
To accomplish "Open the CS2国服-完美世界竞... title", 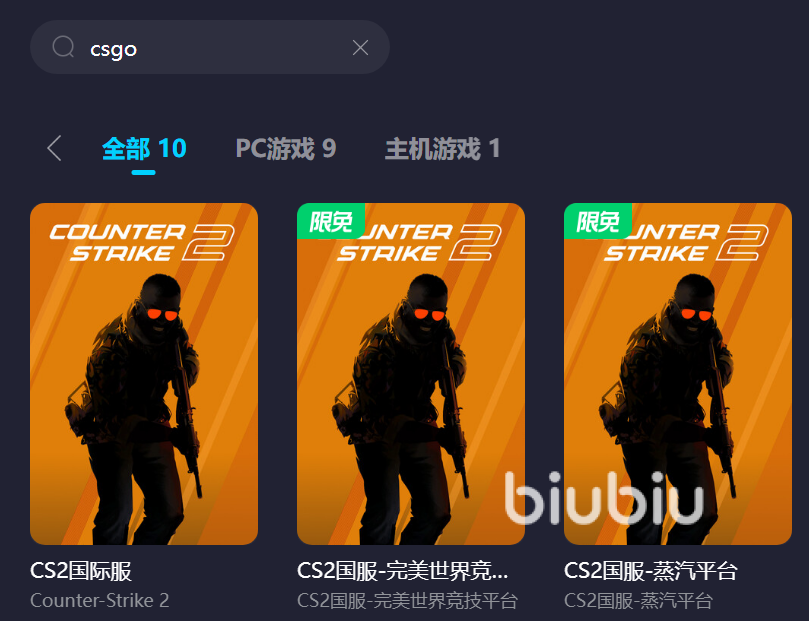I will (x=402, y=571).
